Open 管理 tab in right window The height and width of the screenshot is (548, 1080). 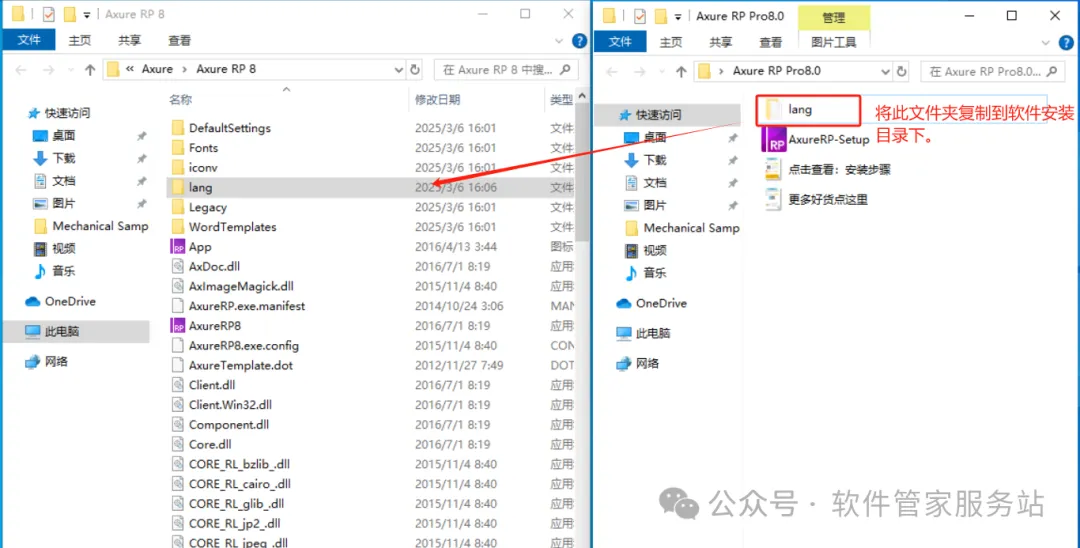(834, 17)
